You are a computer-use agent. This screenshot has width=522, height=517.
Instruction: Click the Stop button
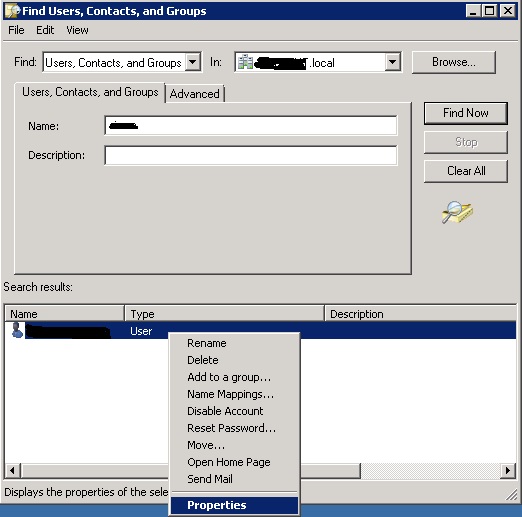[x=466, y=142]
